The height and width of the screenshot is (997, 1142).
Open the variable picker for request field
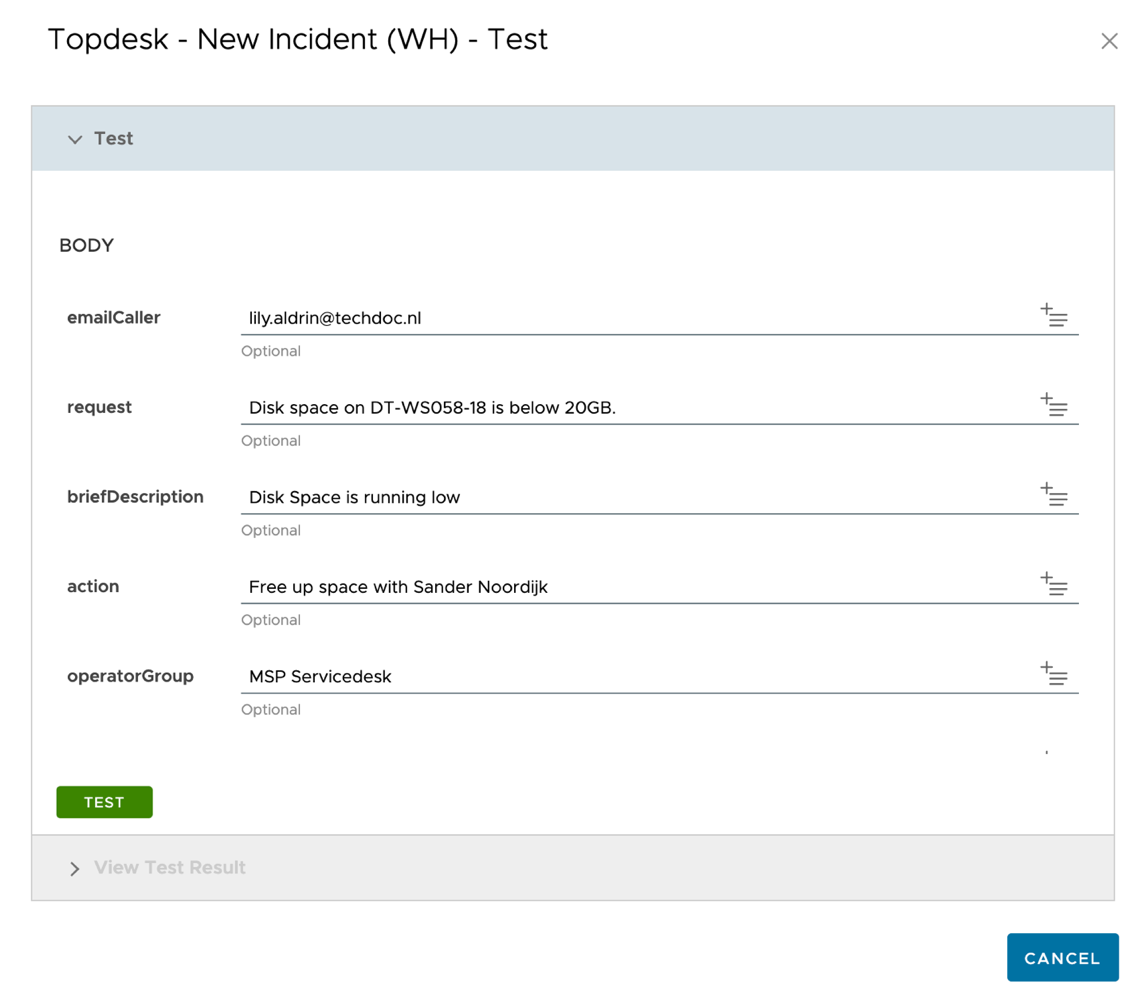click(x=1055, y=406)
